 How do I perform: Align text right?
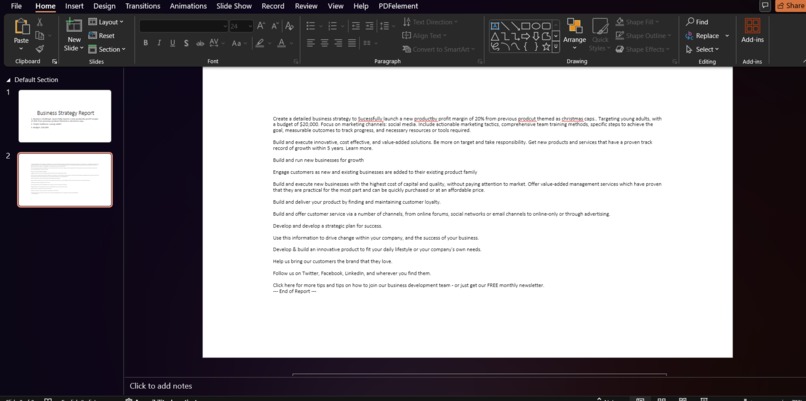(338, 43)
